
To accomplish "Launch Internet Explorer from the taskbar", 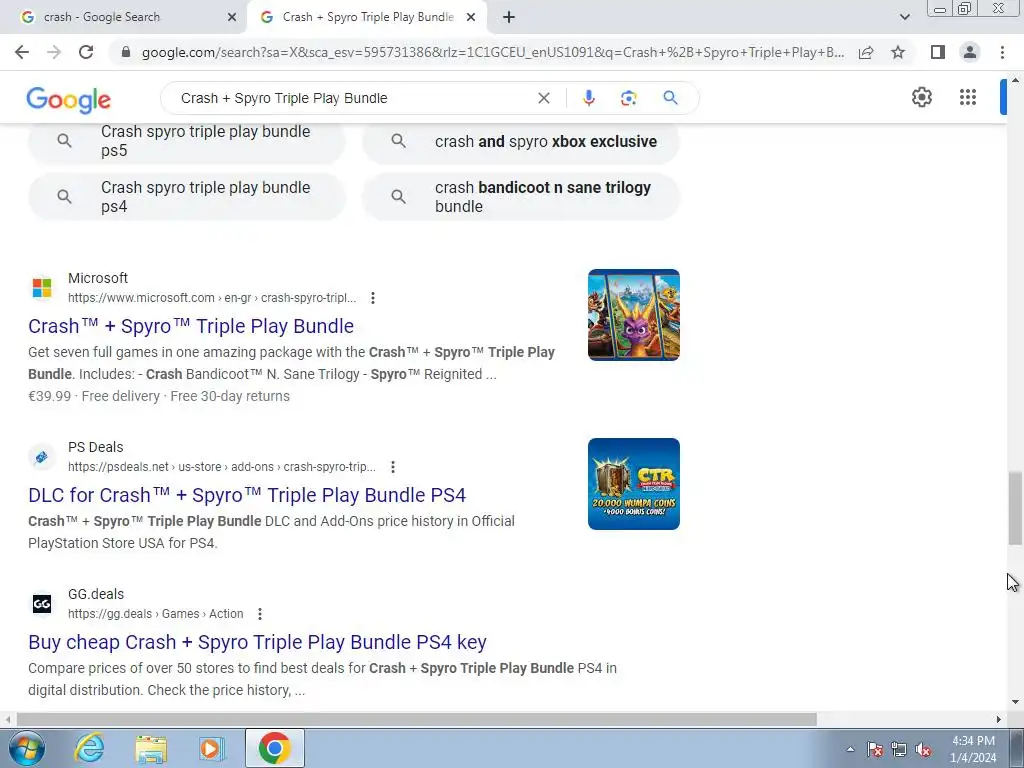I will pyautogui.click(x=89, y=748).
